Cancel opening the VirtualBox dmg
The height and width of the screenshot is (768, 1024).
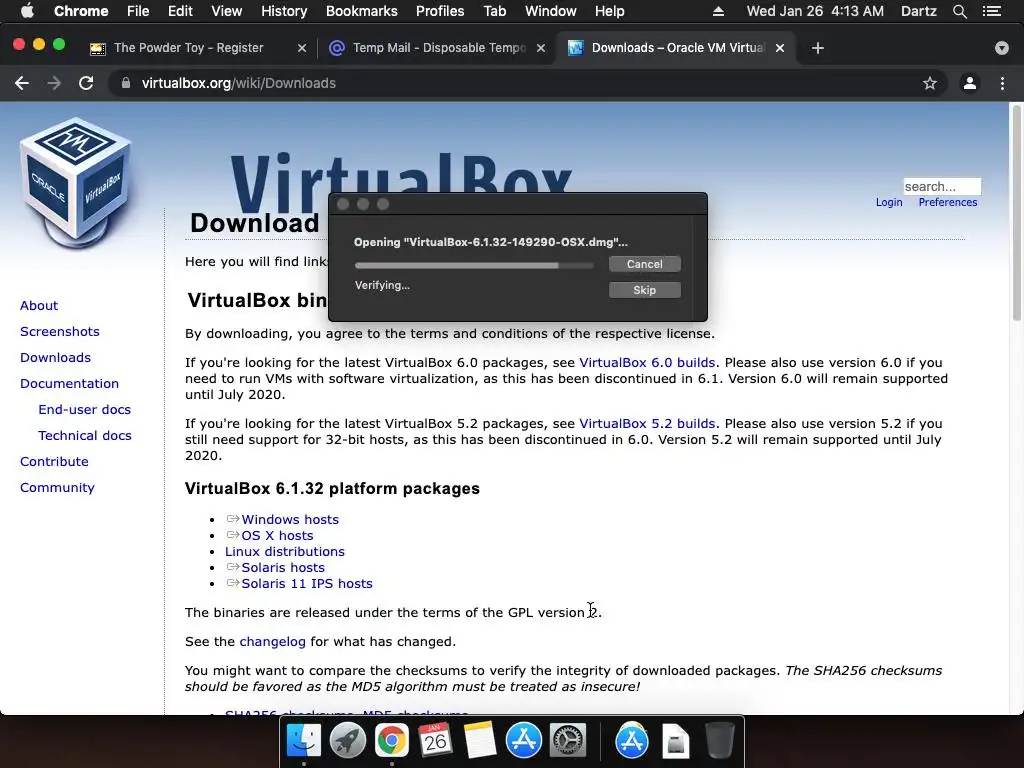click(x=645, y=264)
